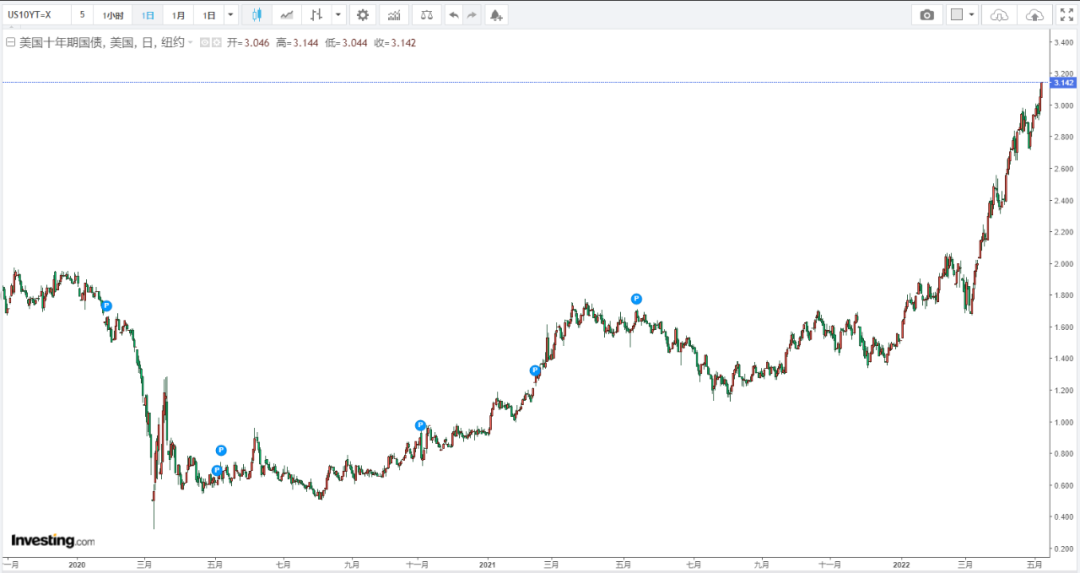Add an alert with bell icon

pyautogui.click(x=497, y=15)
